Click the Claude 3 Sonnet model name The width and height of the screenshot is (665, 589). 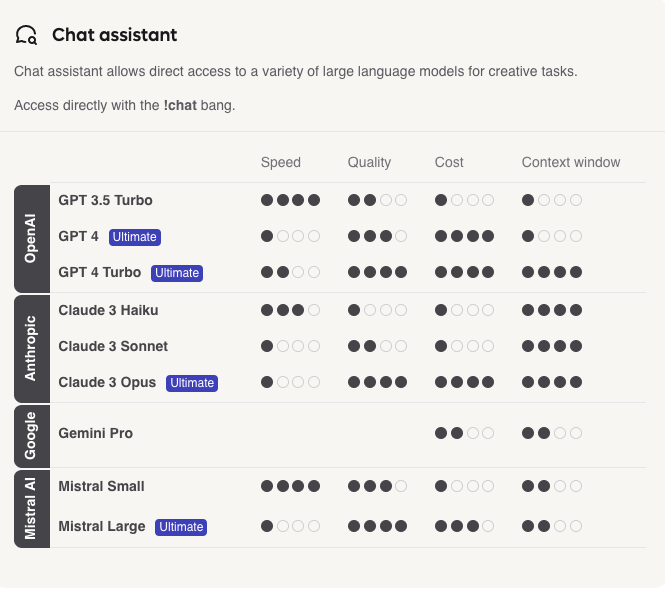(113, 346)
